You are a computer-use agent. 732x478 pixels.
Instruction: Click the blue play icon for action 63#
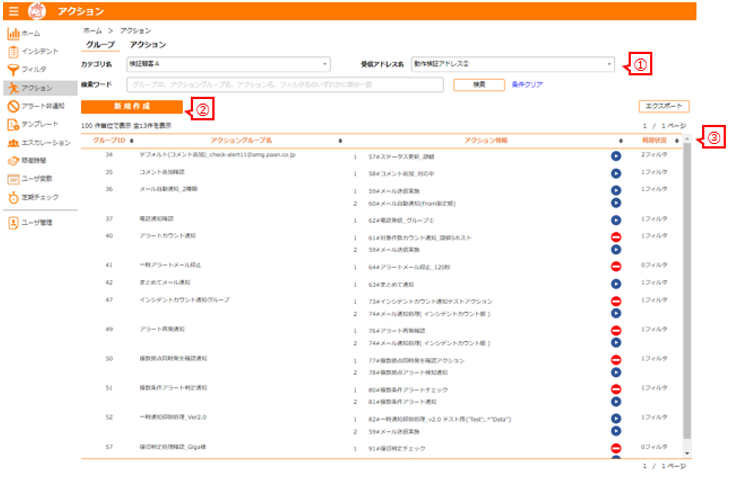(616, 284)
